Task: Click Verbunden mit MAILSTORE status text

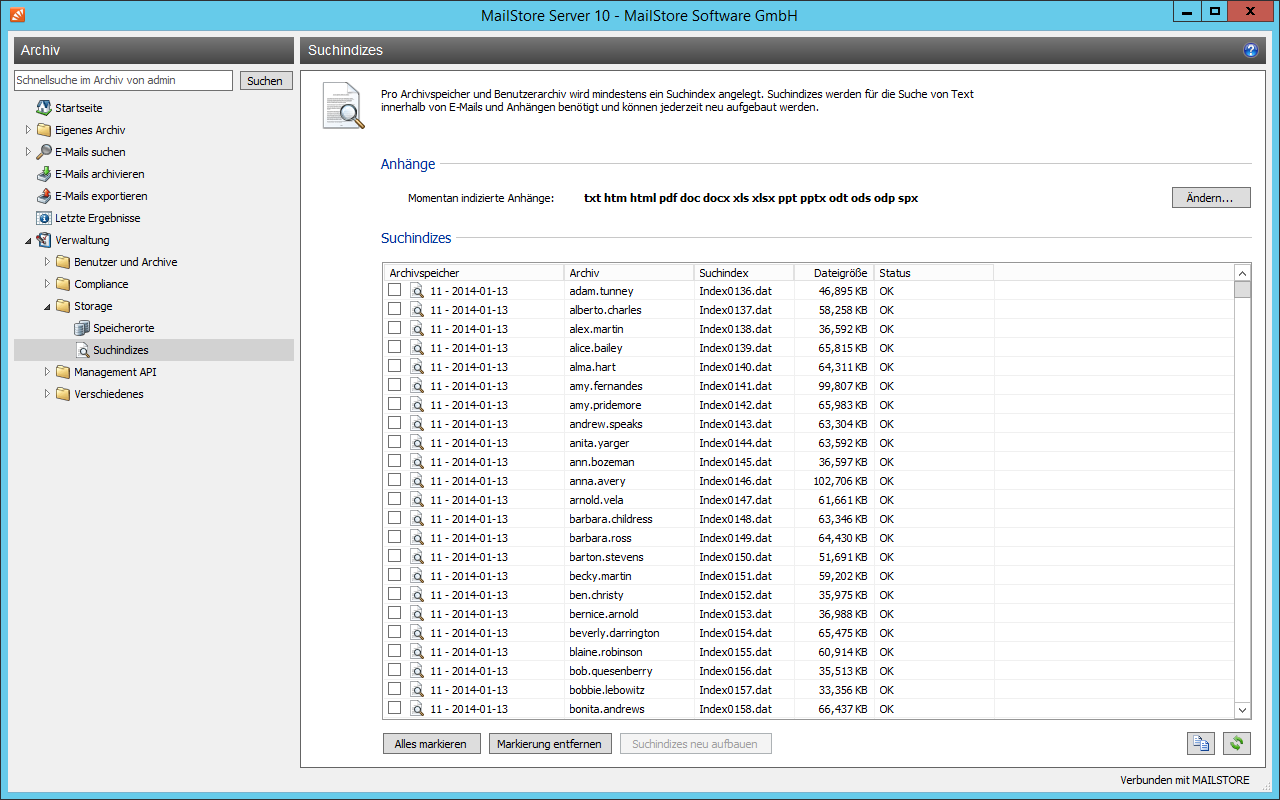Action: tap(1185, 780)
